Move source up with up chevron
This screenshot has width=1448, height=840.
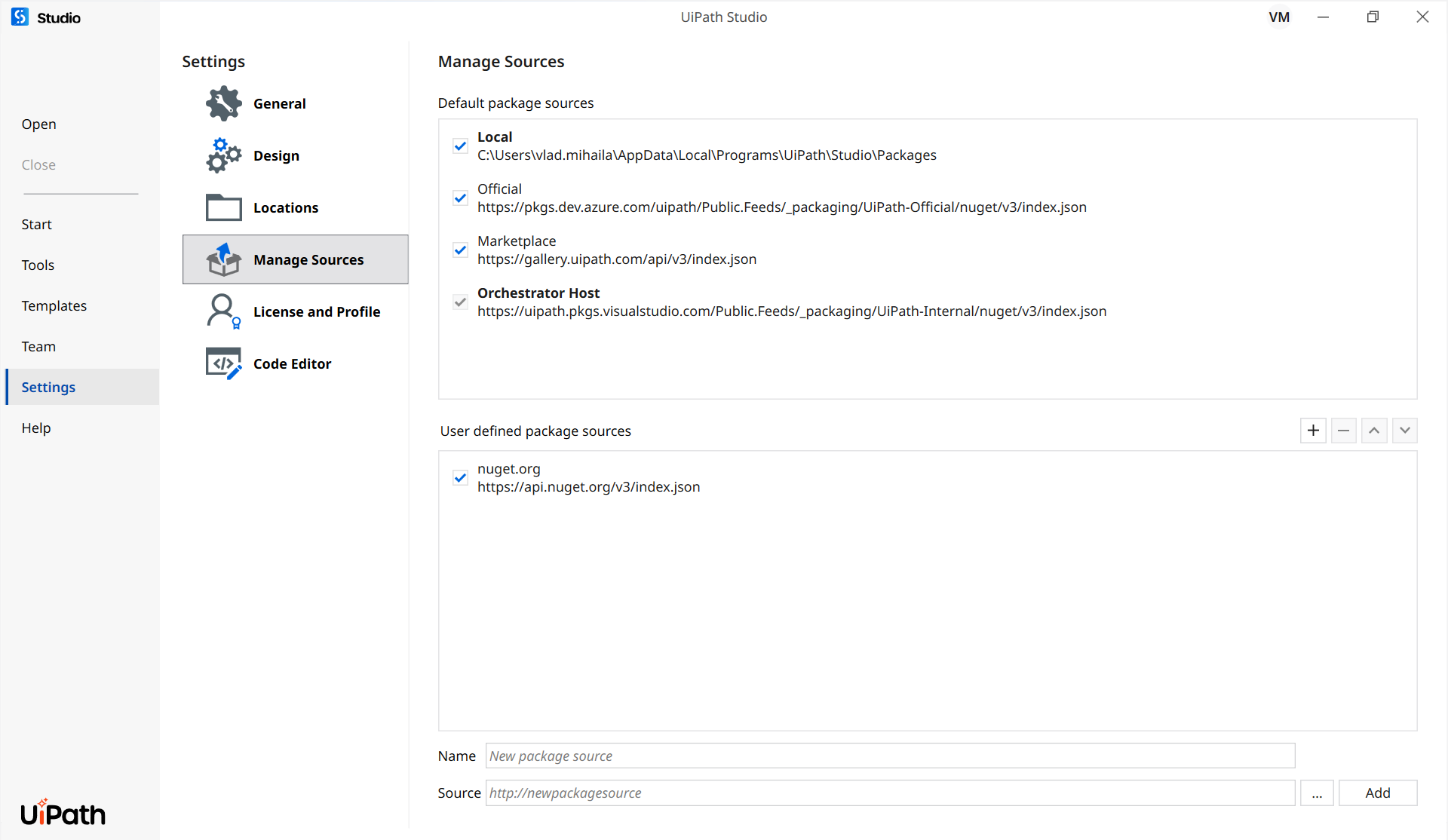(1374, 431)
